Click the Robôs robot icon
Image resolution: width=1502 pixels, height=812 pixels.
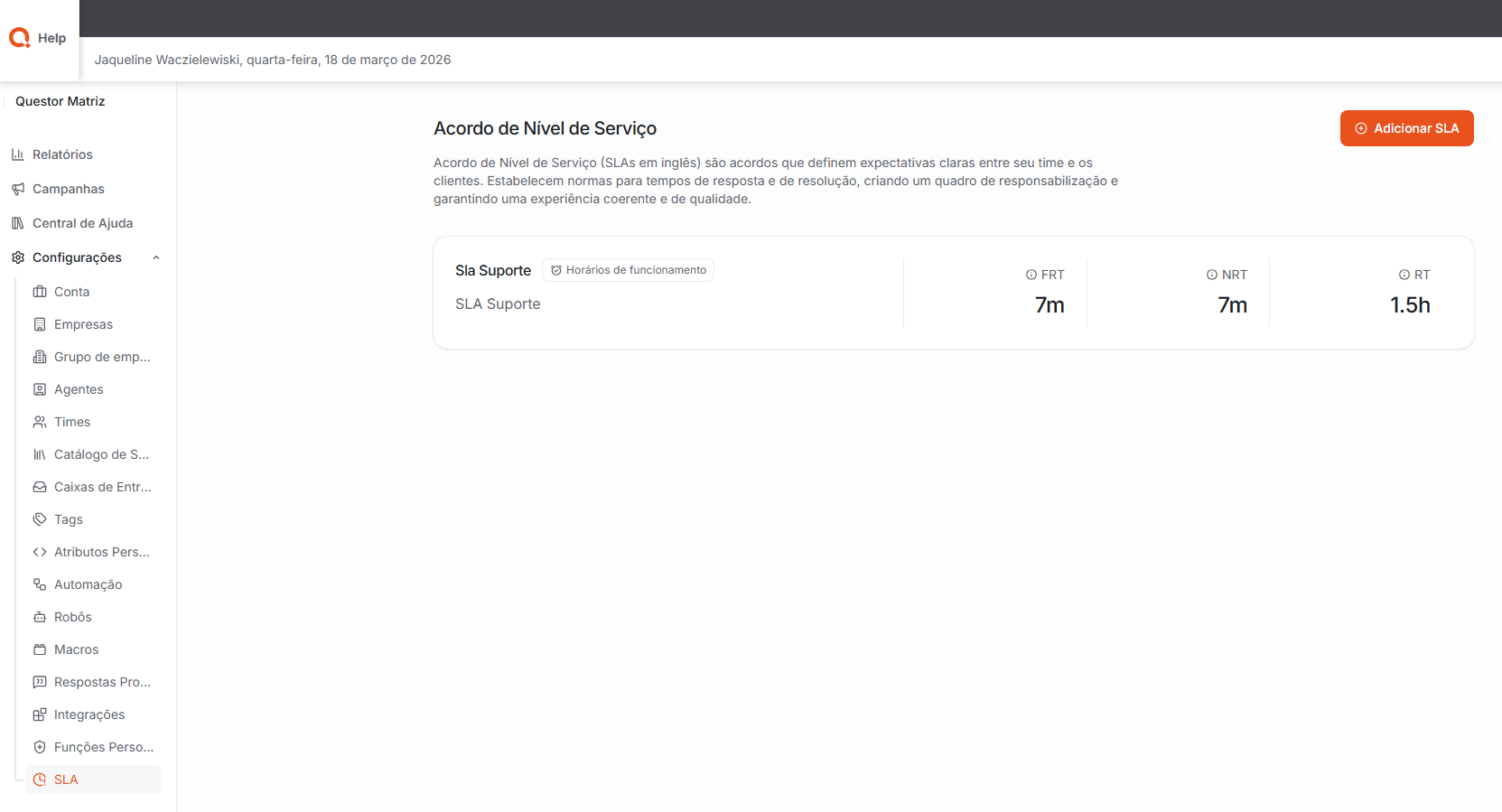pyautogui.click(x=40, y=617)
